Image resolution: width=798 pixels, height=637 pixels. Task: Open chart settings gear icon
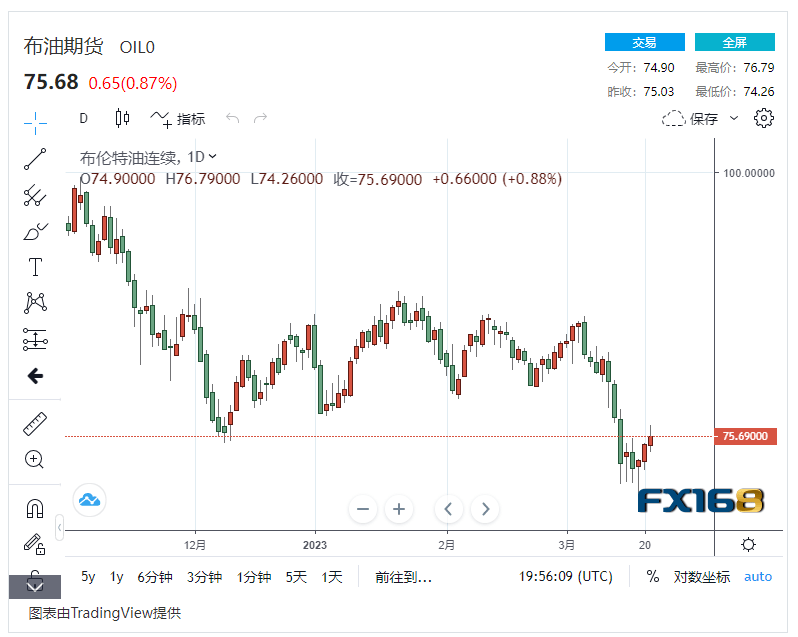[764, 118]
